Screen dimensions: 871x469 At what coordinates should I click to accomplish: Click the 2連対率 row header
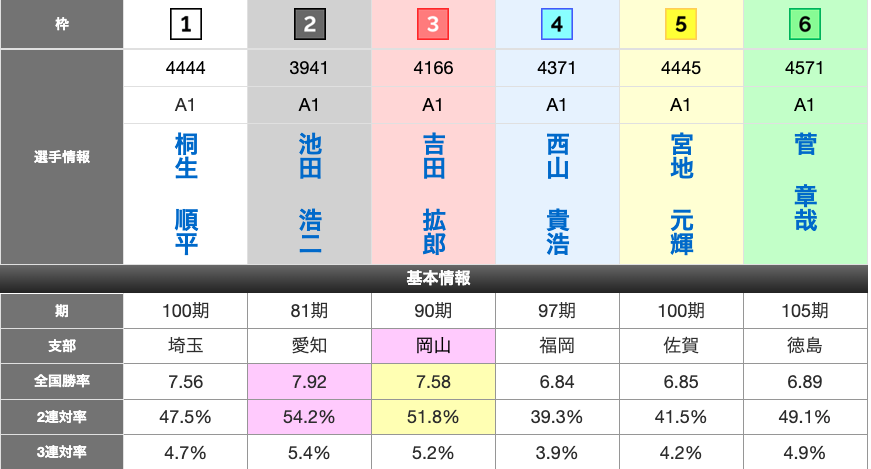pyautogui.click(x=62, y=415)
